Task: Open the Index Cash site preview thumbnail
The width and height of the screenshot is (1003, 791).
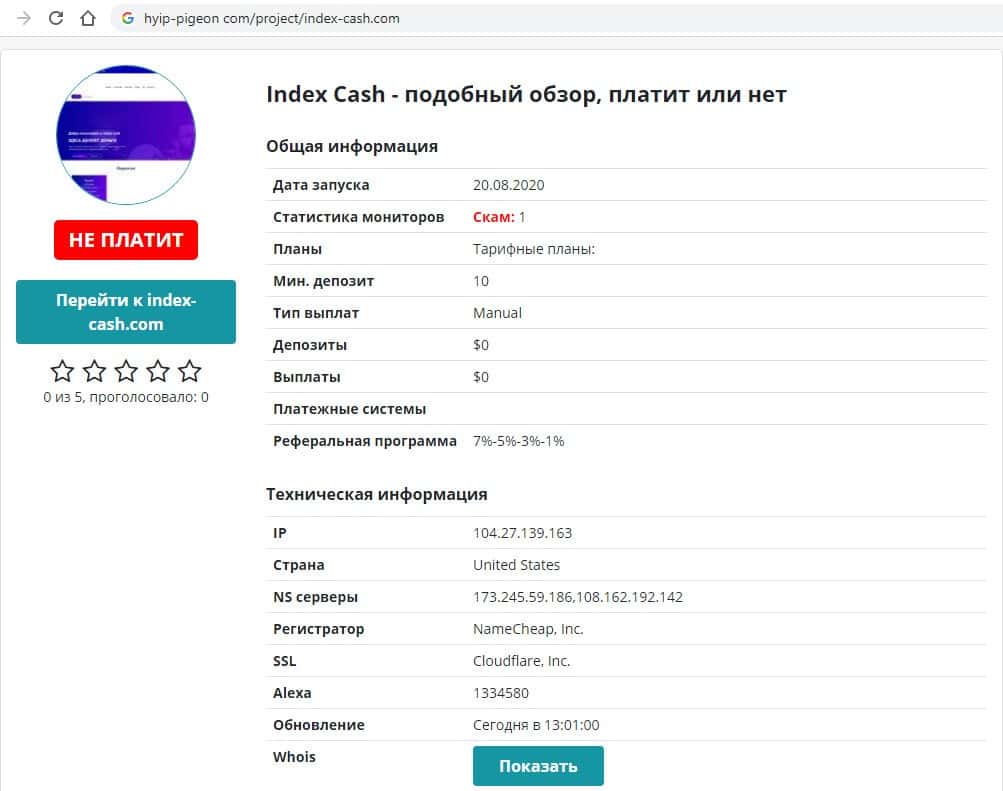Action: pyautogui.click(x=126, y=135)
